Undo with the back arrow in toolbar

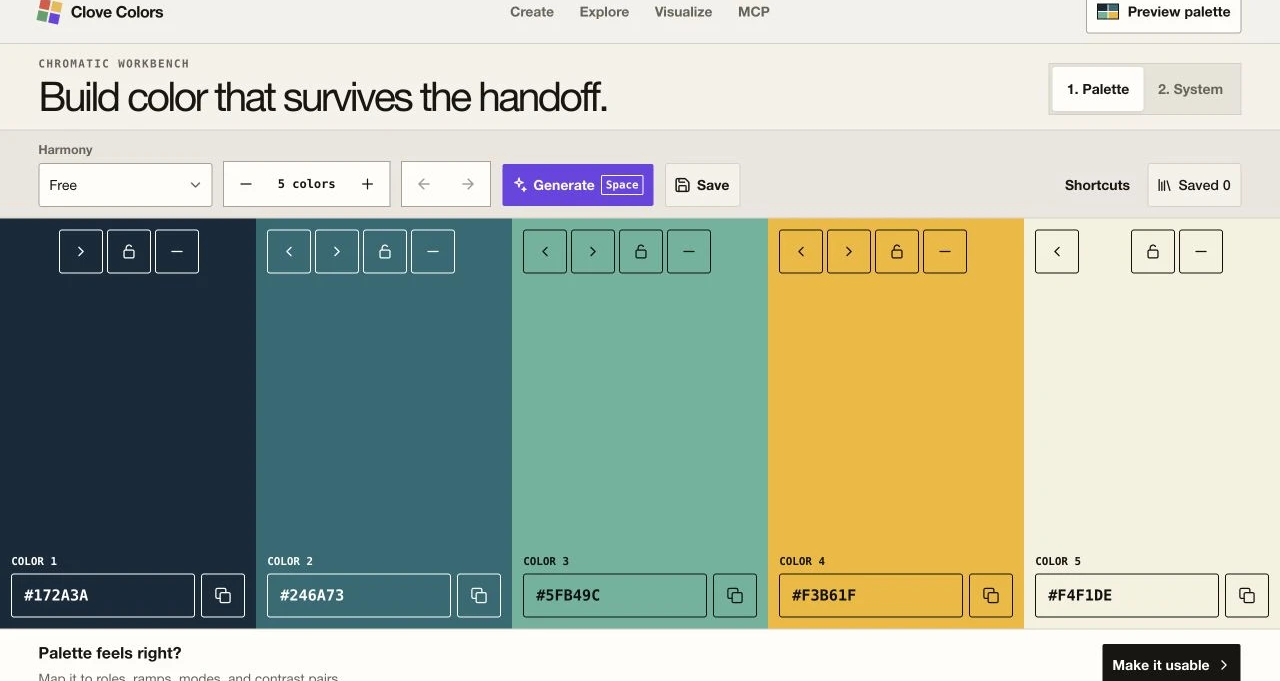point(424,184)
